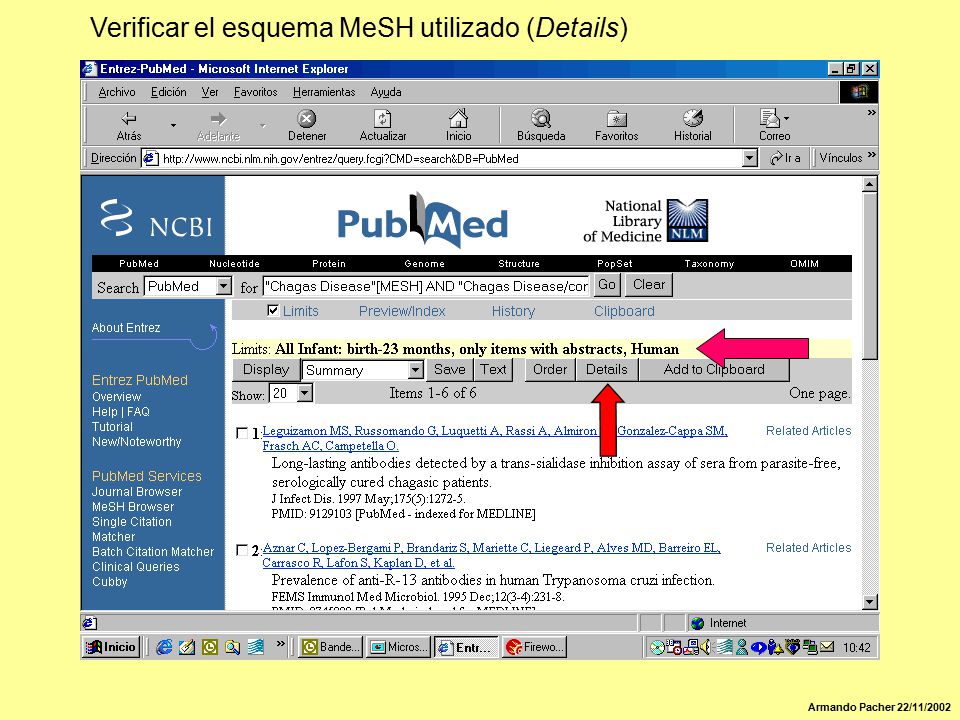
Task: Click the envelope mail tray icon
Action: [x=827, y=647]
